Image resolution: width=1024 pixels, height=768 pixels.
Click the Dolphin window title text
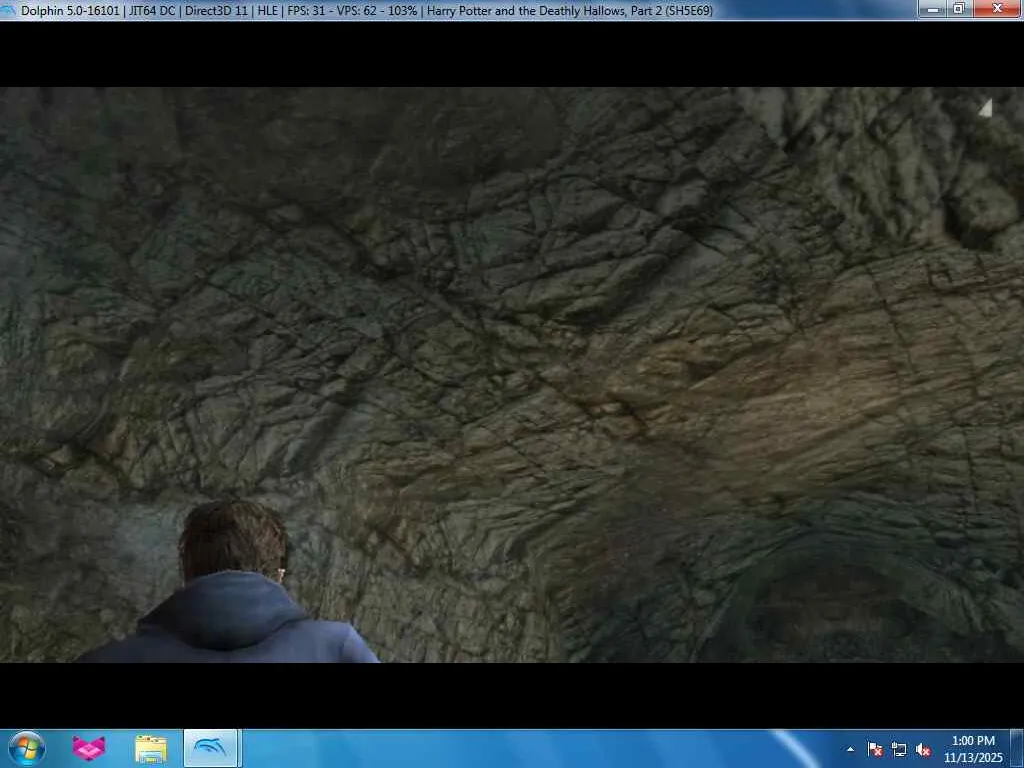(x=367, y=10)
